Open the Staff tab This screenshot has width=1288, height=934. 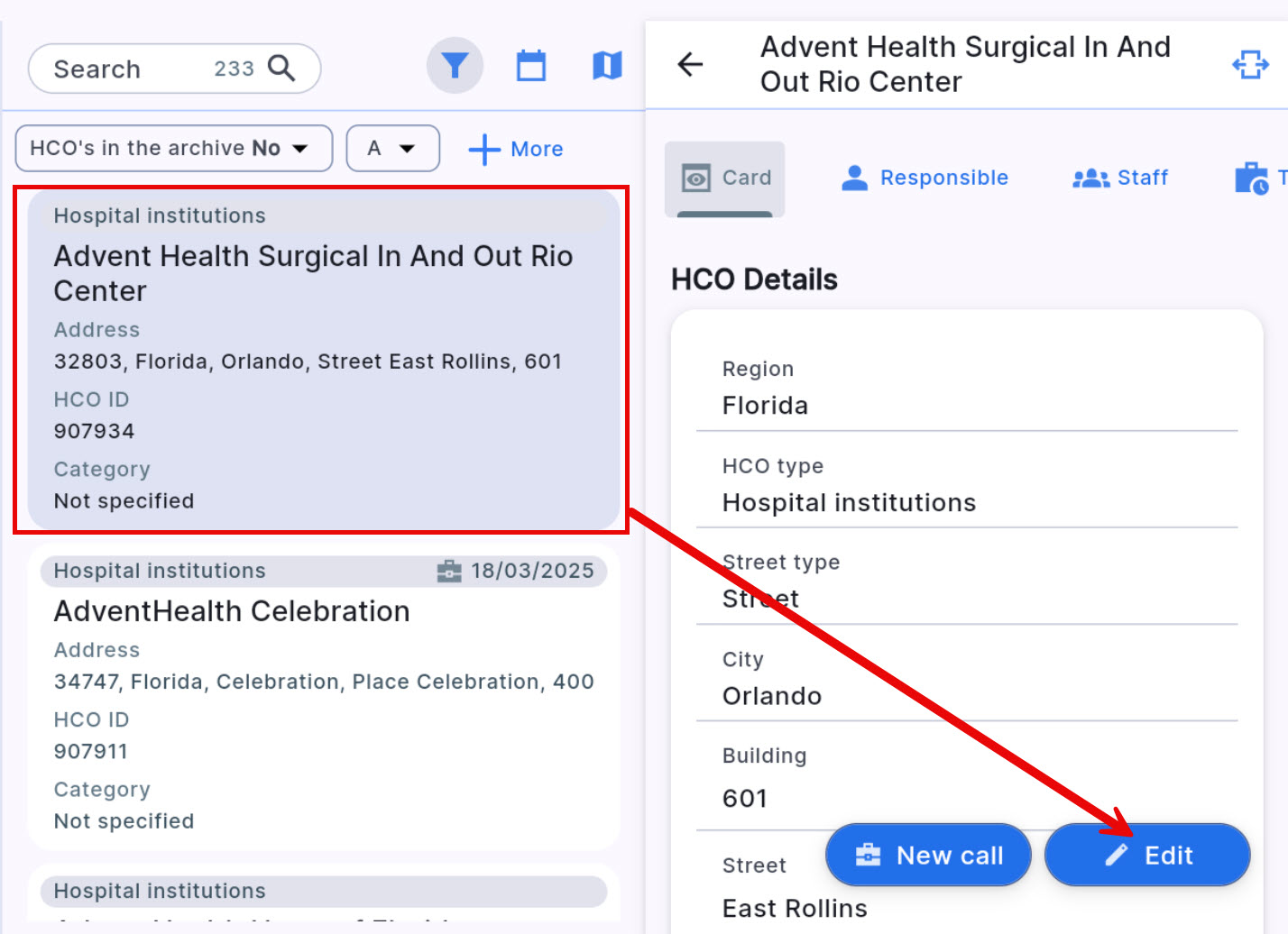point(1120,179)
